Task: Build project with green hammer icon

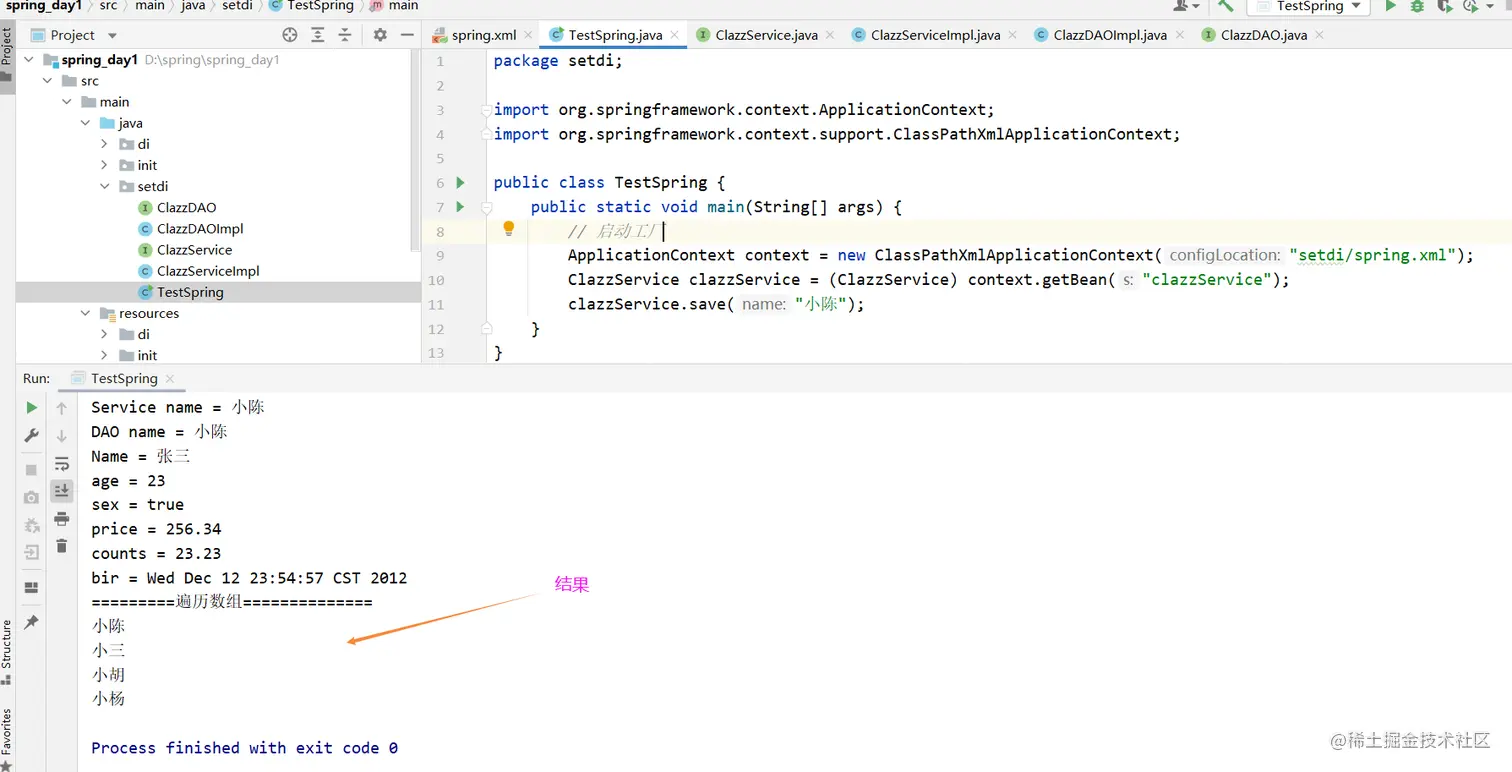Action: [x=1226, y=6]
